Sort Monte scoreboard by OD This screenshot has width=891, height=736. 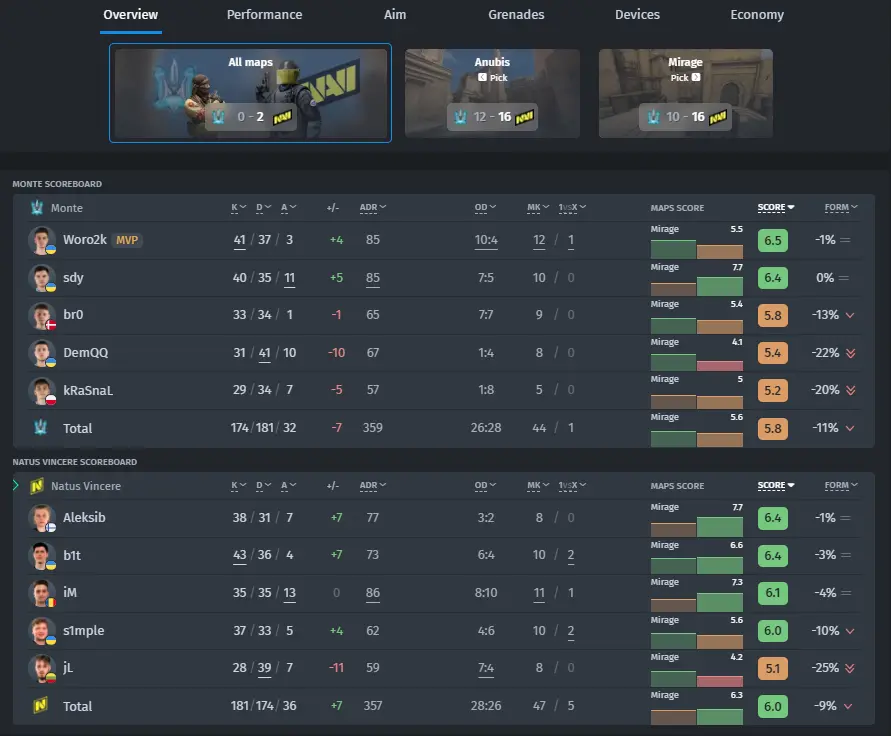point(485,207)
